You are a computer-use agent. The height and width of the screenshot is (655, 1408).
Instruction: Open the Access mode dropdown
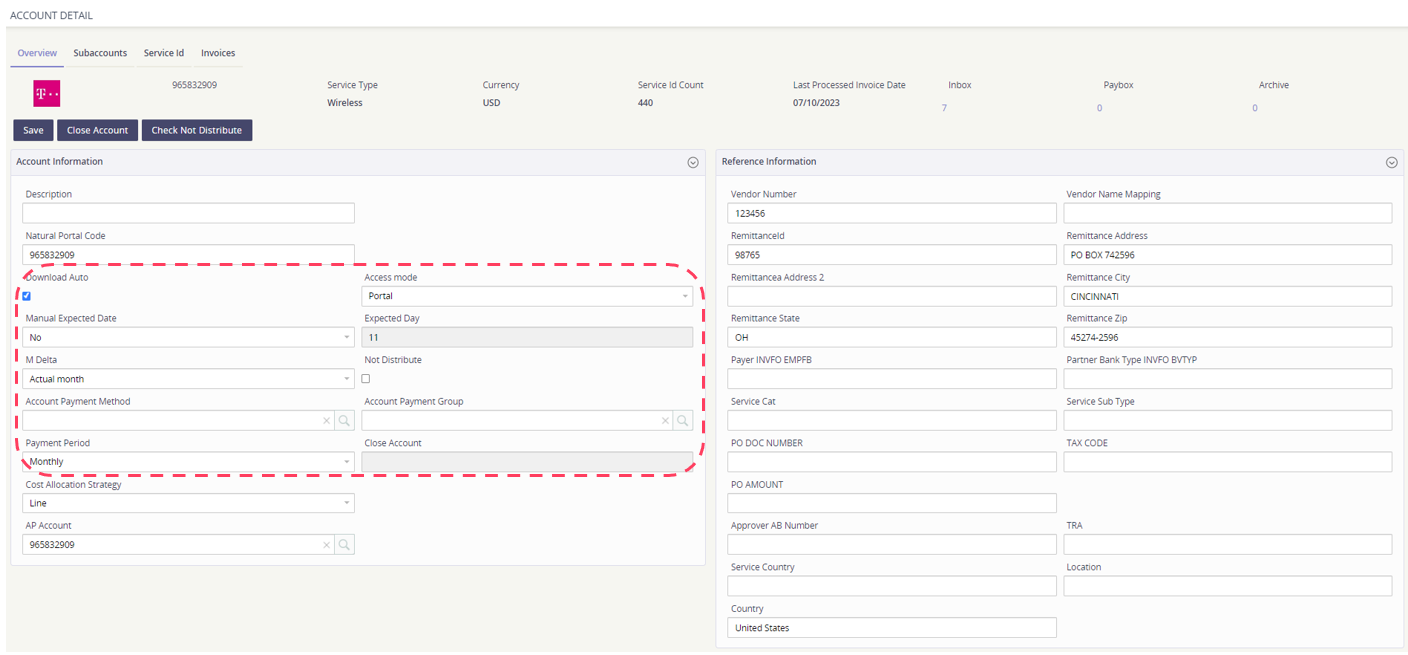tap(527, 296)
